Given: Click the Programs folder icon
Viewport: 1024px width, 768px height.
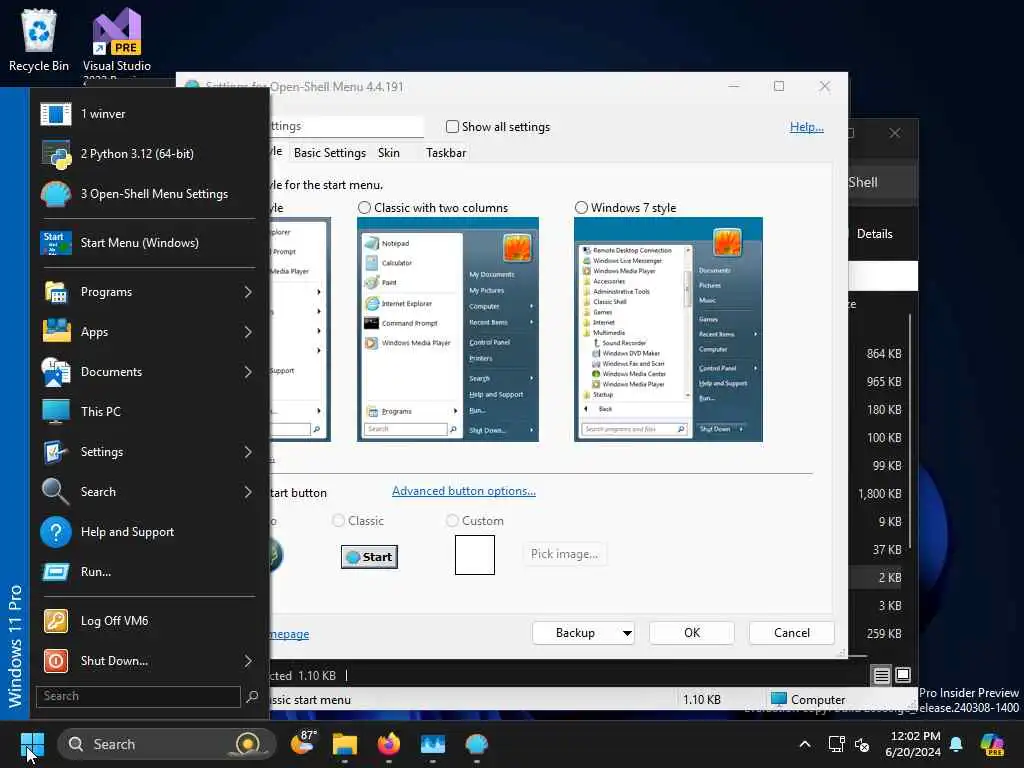Looking at the screenshot, I should tap(56, 292).
